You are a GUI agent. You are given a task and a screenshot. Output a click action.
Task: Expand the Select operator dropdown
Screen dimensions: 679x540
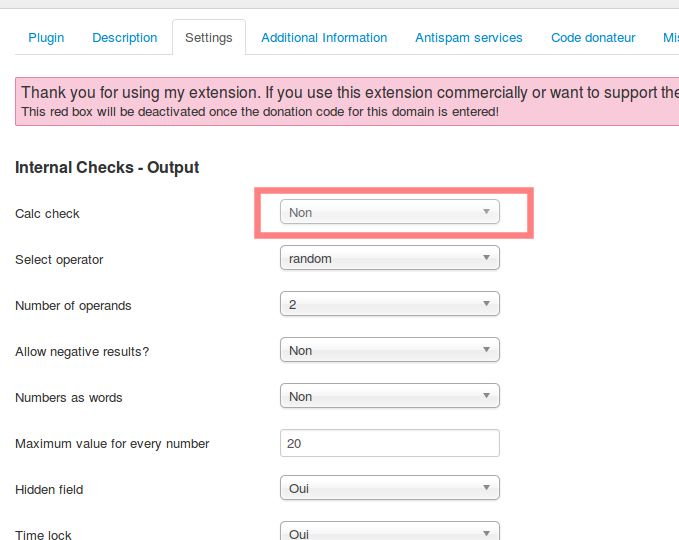click(390, 258)
